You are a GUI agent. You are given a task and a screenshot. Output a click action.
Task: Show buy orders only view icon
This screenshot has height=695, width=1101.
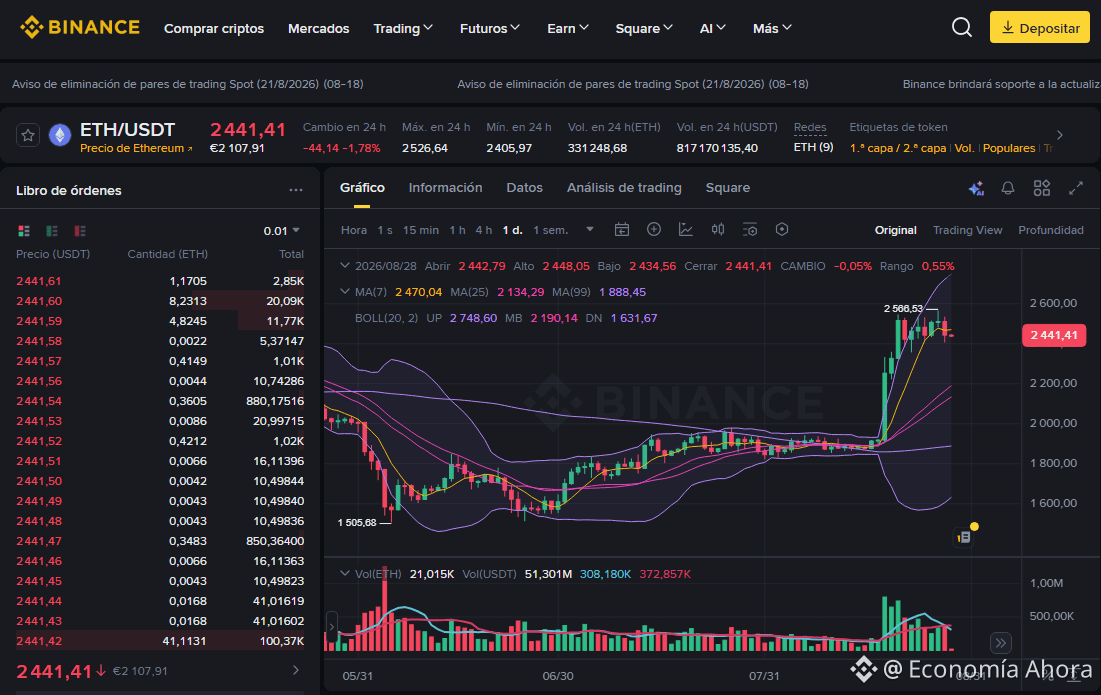click(52, 231)
